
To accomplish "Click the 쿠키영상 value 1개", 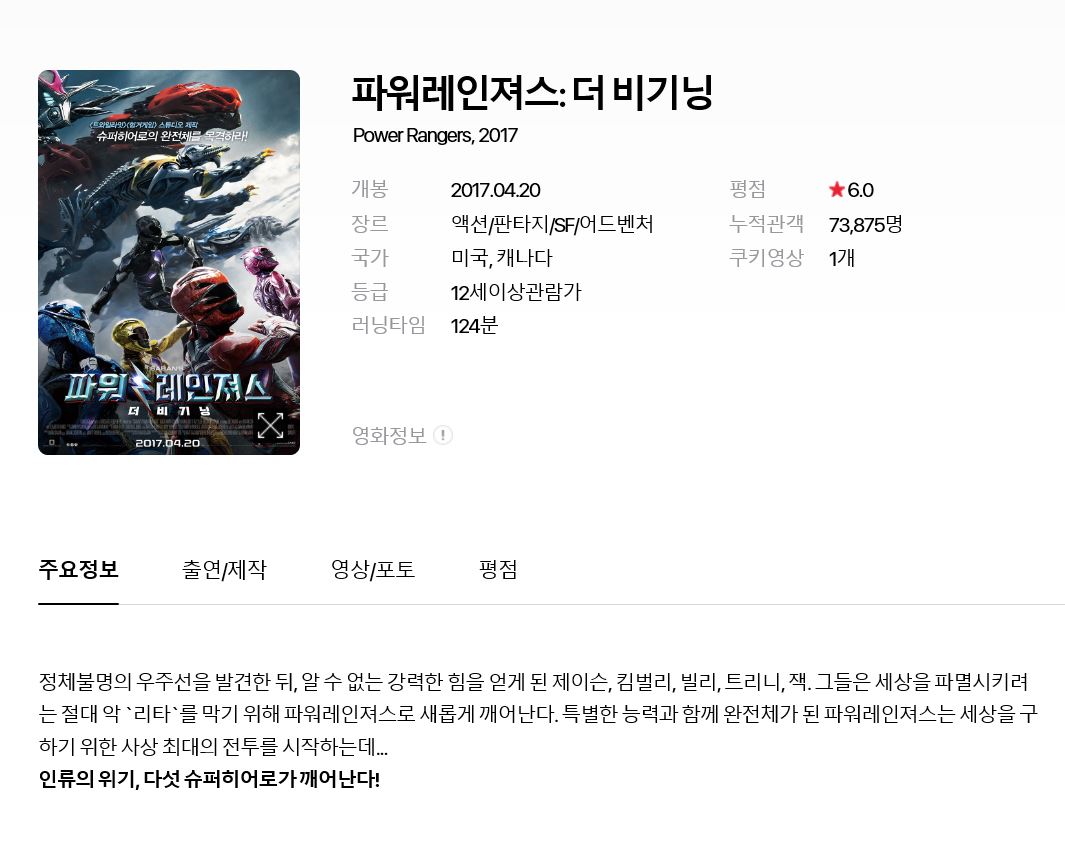I will coord(842,258).
